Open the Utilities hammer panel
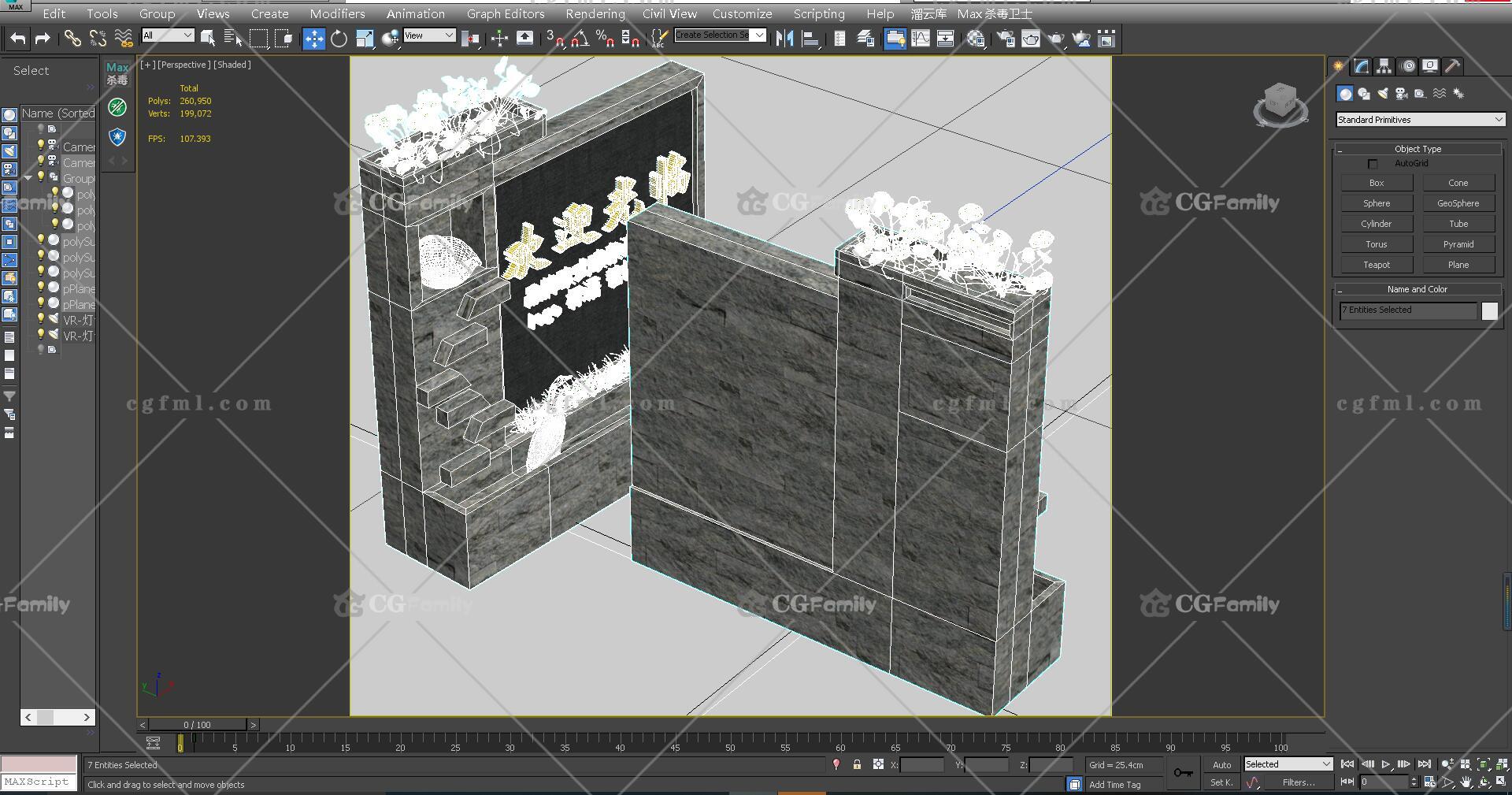1512x795 pixels. coord(1453,67)
